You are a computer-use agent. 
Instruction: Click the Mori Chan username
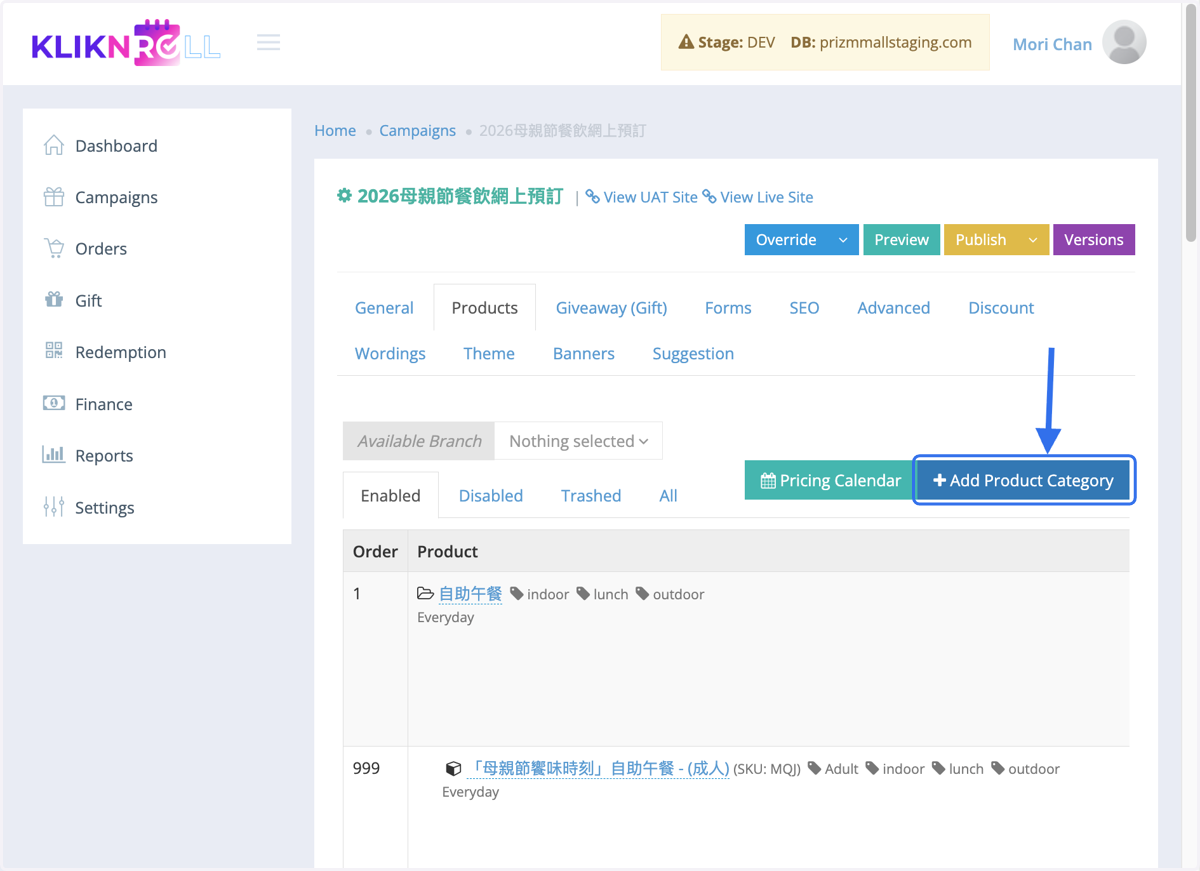click(1052, 44)
